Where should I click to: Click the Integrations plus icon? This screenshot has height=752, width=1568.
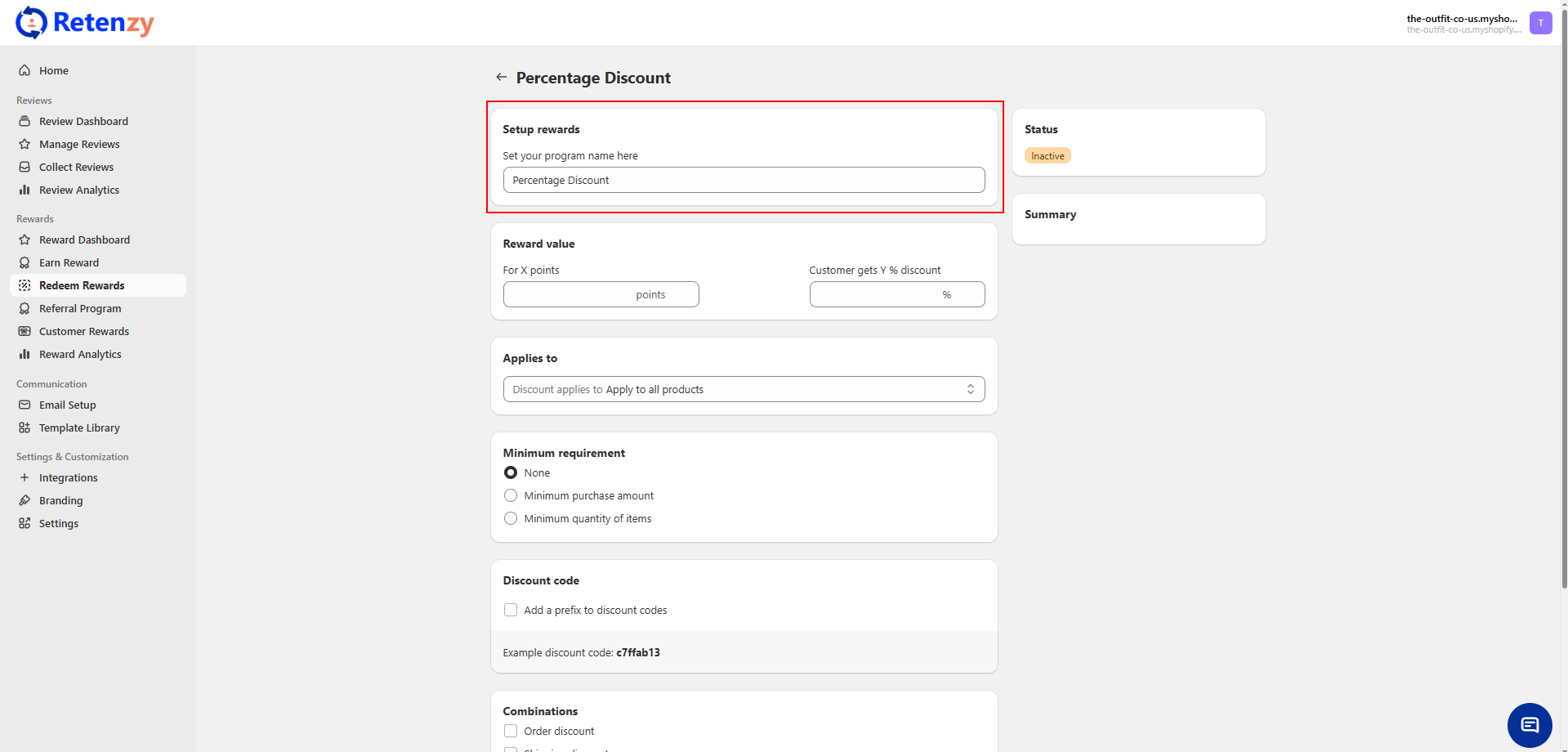point(25,477)
